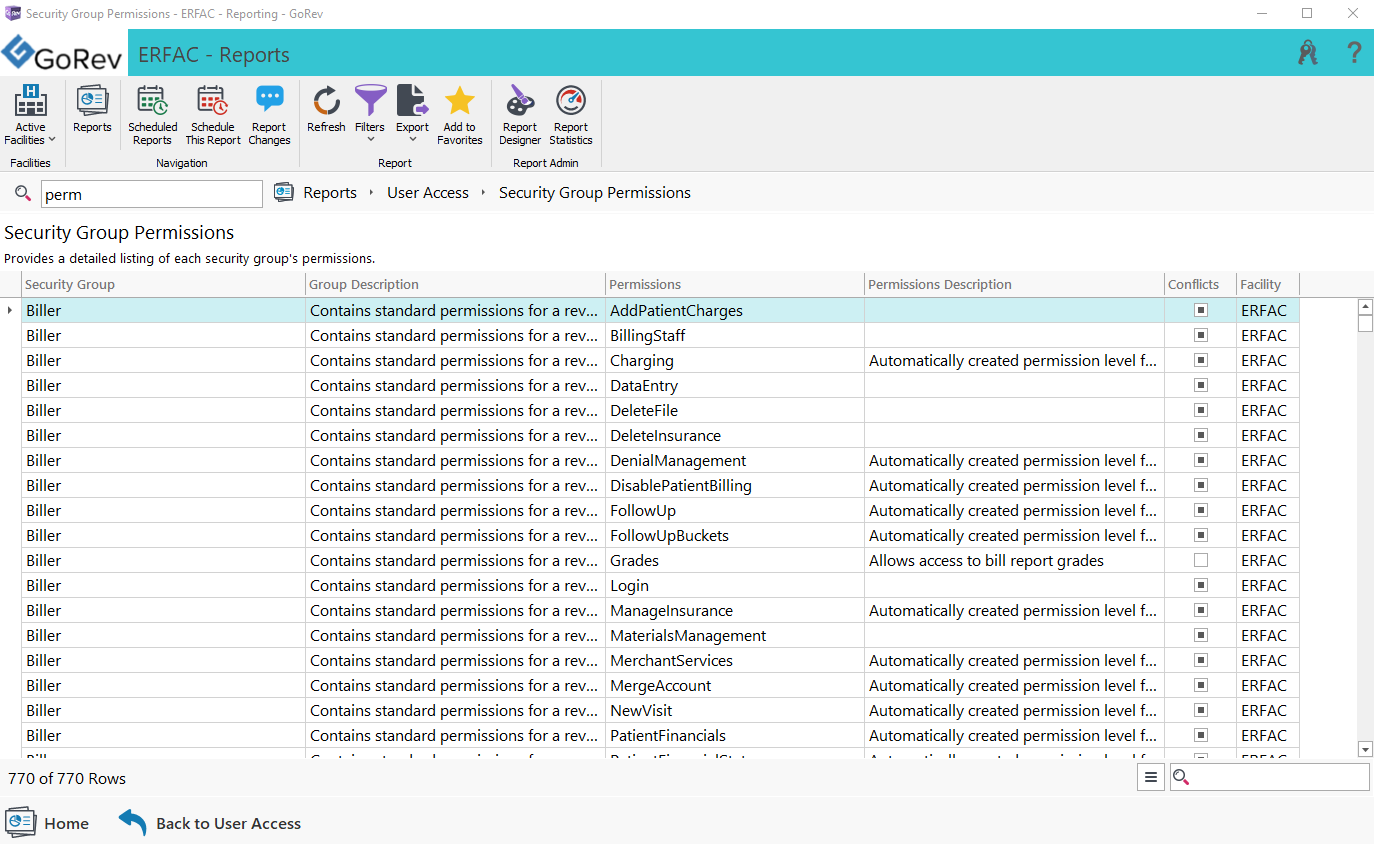
Task: Click the keys icon in header
Action: point(1308,53)
